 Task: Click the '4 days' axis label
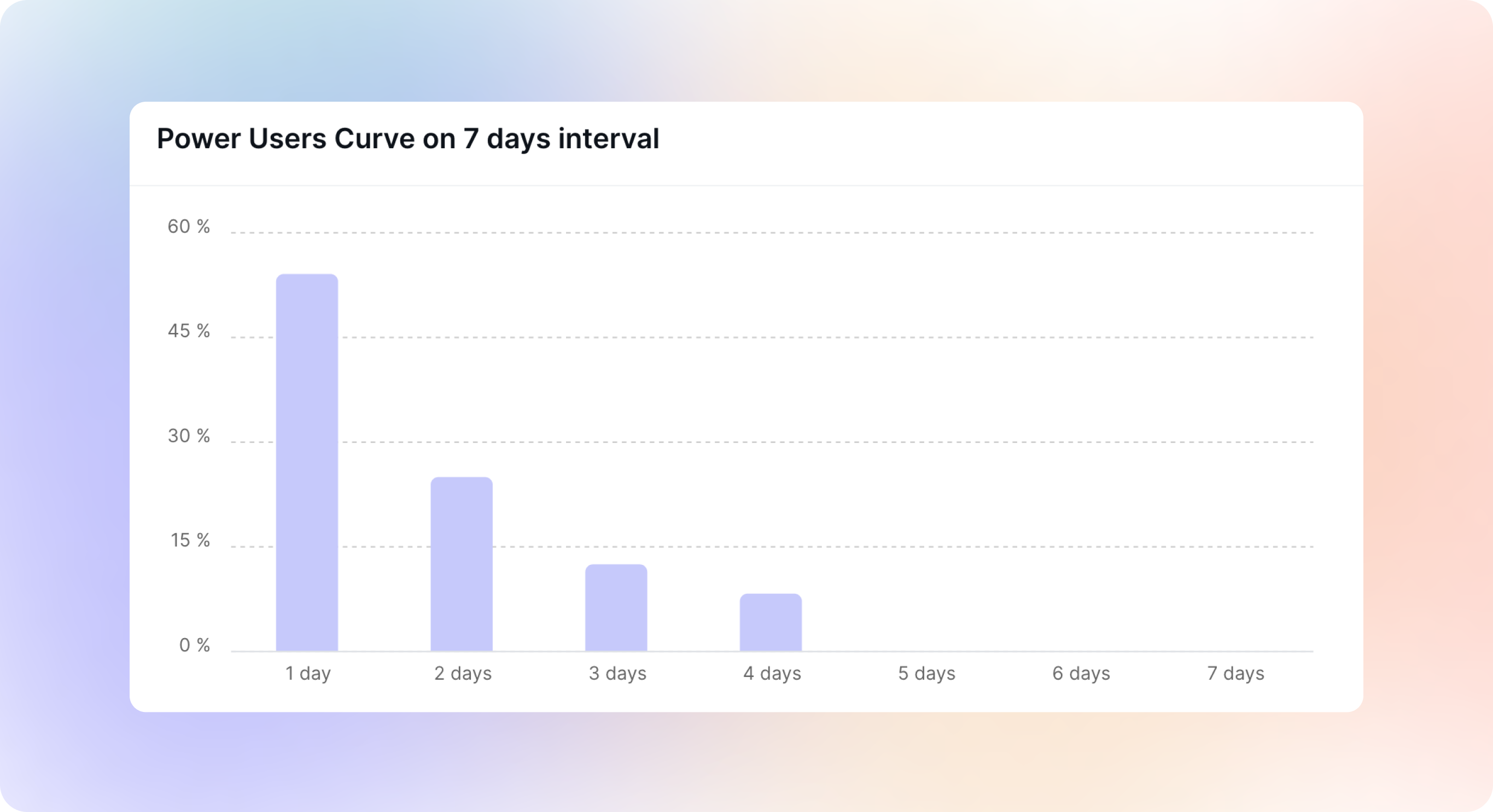[772, 673]
